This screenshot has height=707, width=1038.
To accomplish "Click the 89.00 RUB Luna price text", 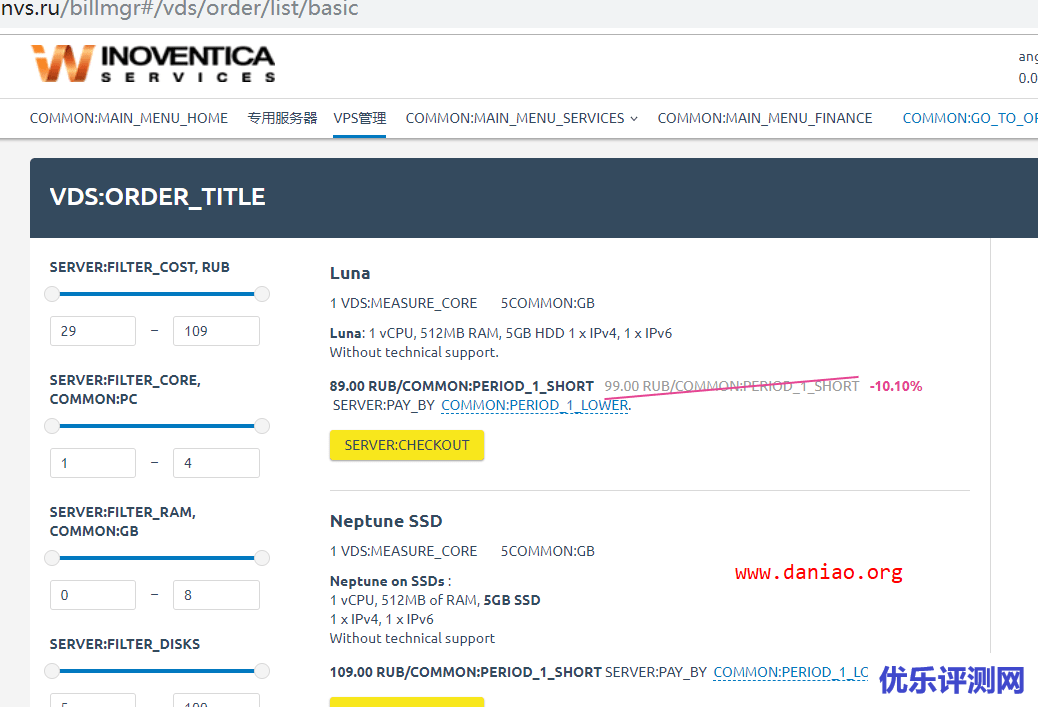I will (x=461, y=386).
